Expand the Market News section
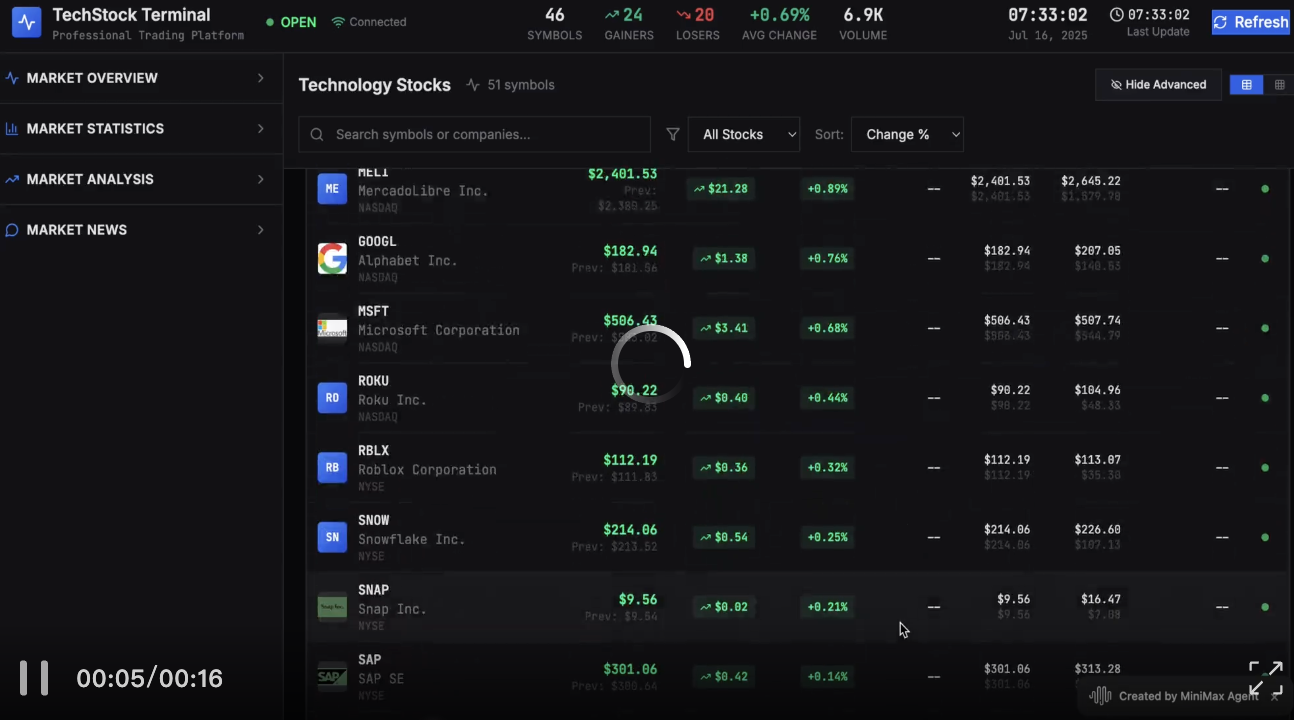Viewport: 1294px width, 720px height. 141,230
